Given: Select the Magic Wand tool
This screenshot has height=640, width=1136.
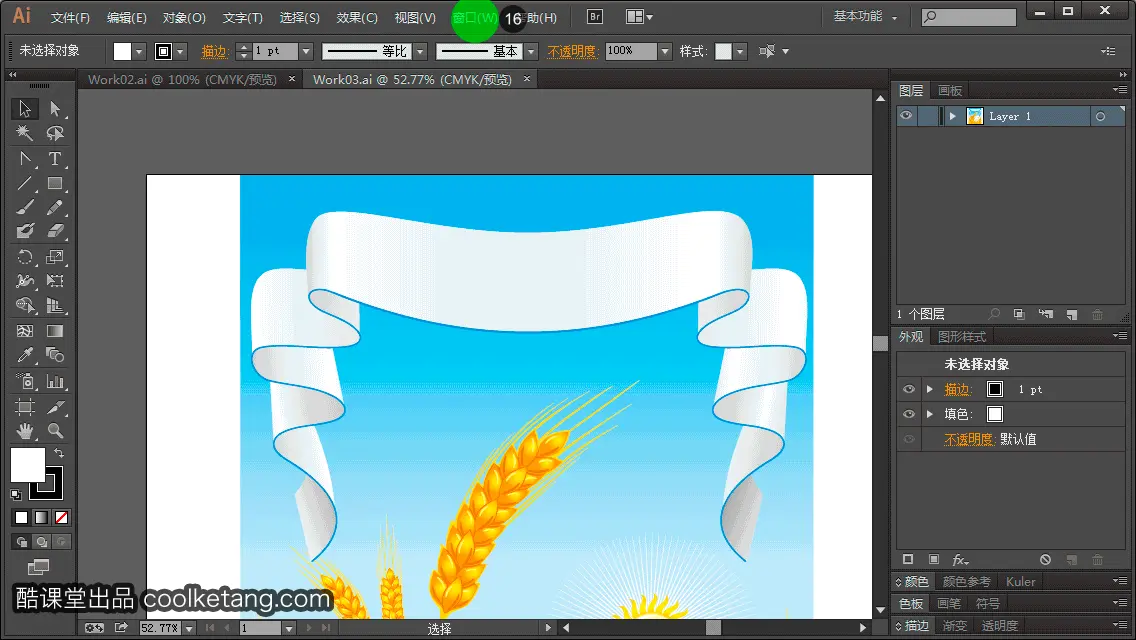Looking at the screenshot, I should tap(25, 133).
